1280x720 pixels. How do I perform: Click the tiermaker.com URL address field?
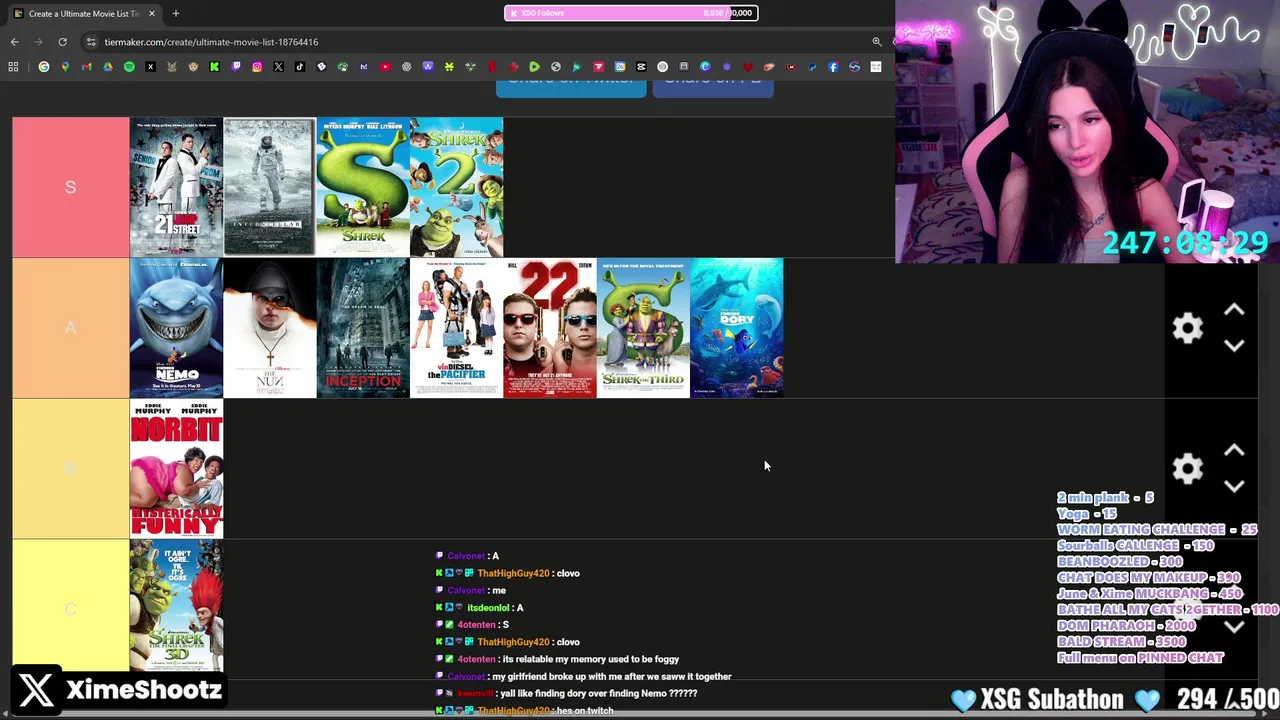(211, 42)
